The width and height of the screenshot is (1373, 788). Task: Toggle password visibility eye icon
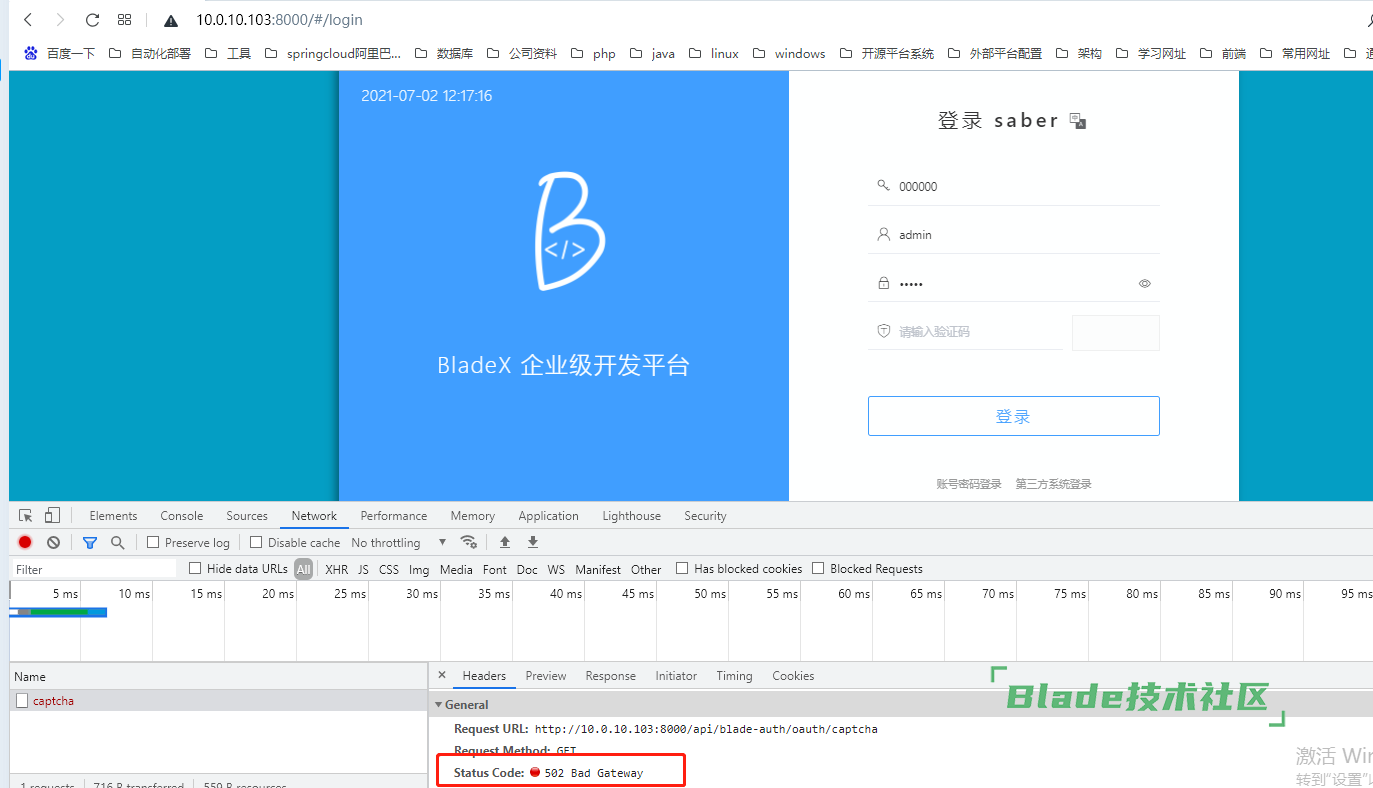(1145, 284)
